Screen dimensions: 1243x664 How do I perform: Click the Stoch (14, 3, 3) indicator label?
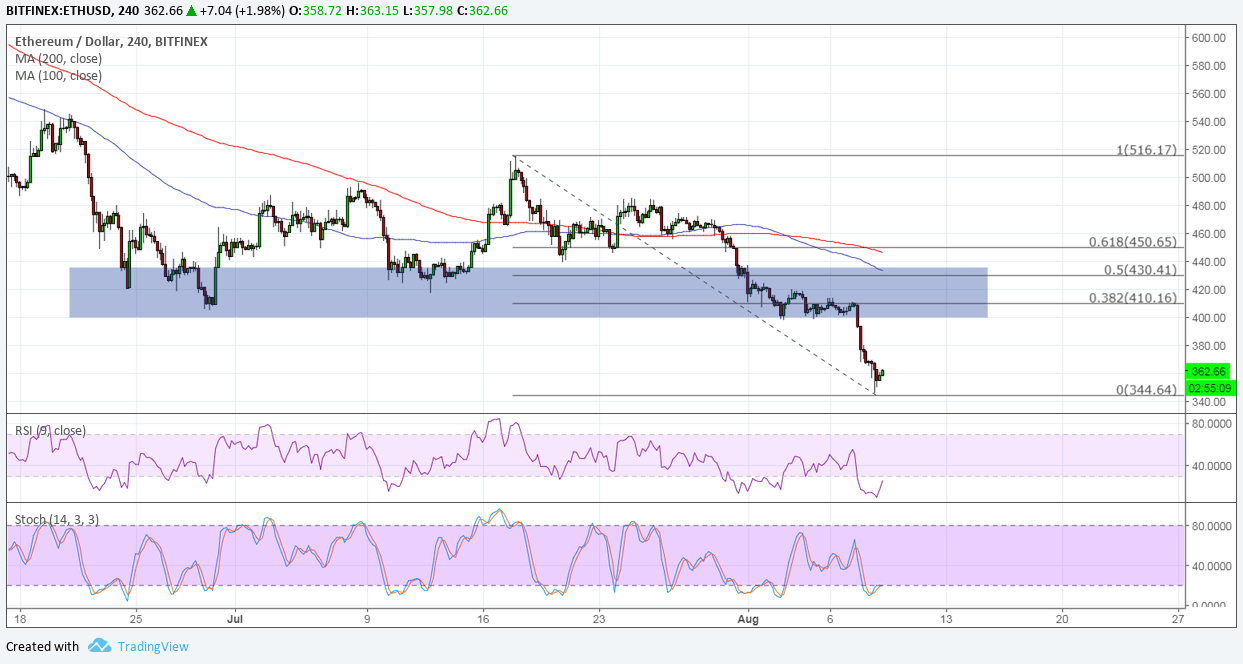55,519
